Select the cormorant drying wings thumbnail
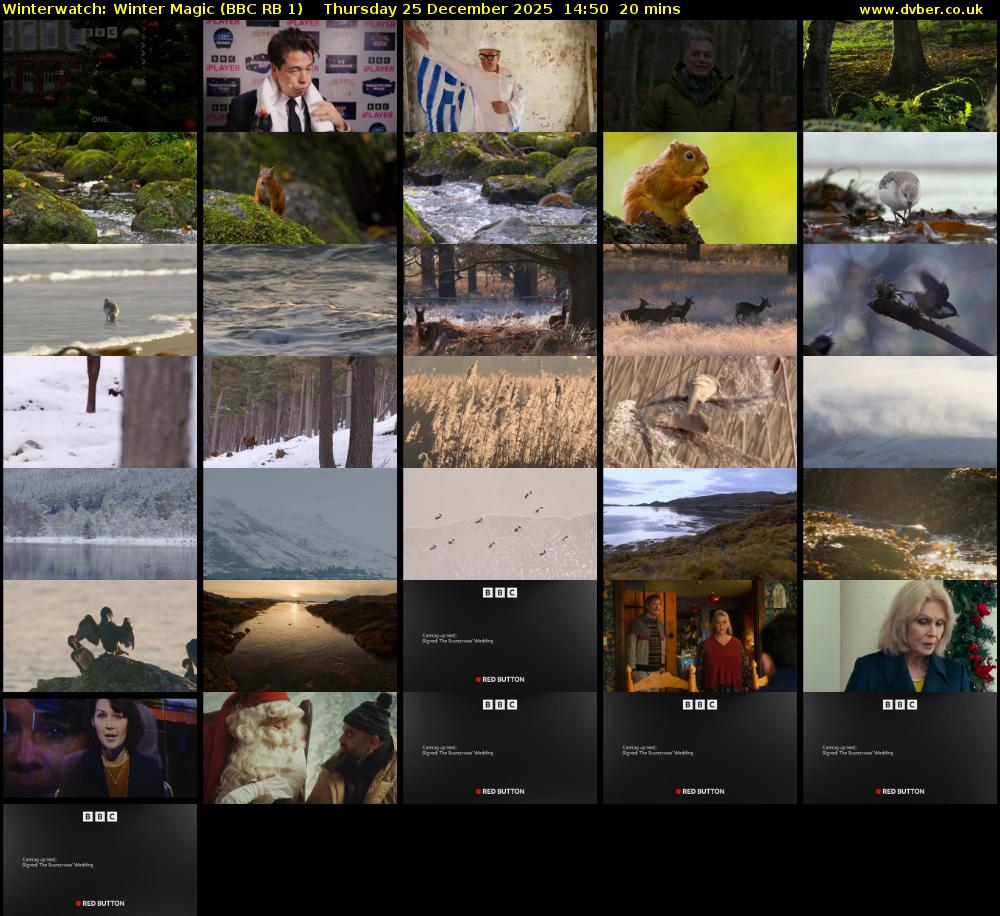This screenshot has height=916, width=1000. coord(99,635)
